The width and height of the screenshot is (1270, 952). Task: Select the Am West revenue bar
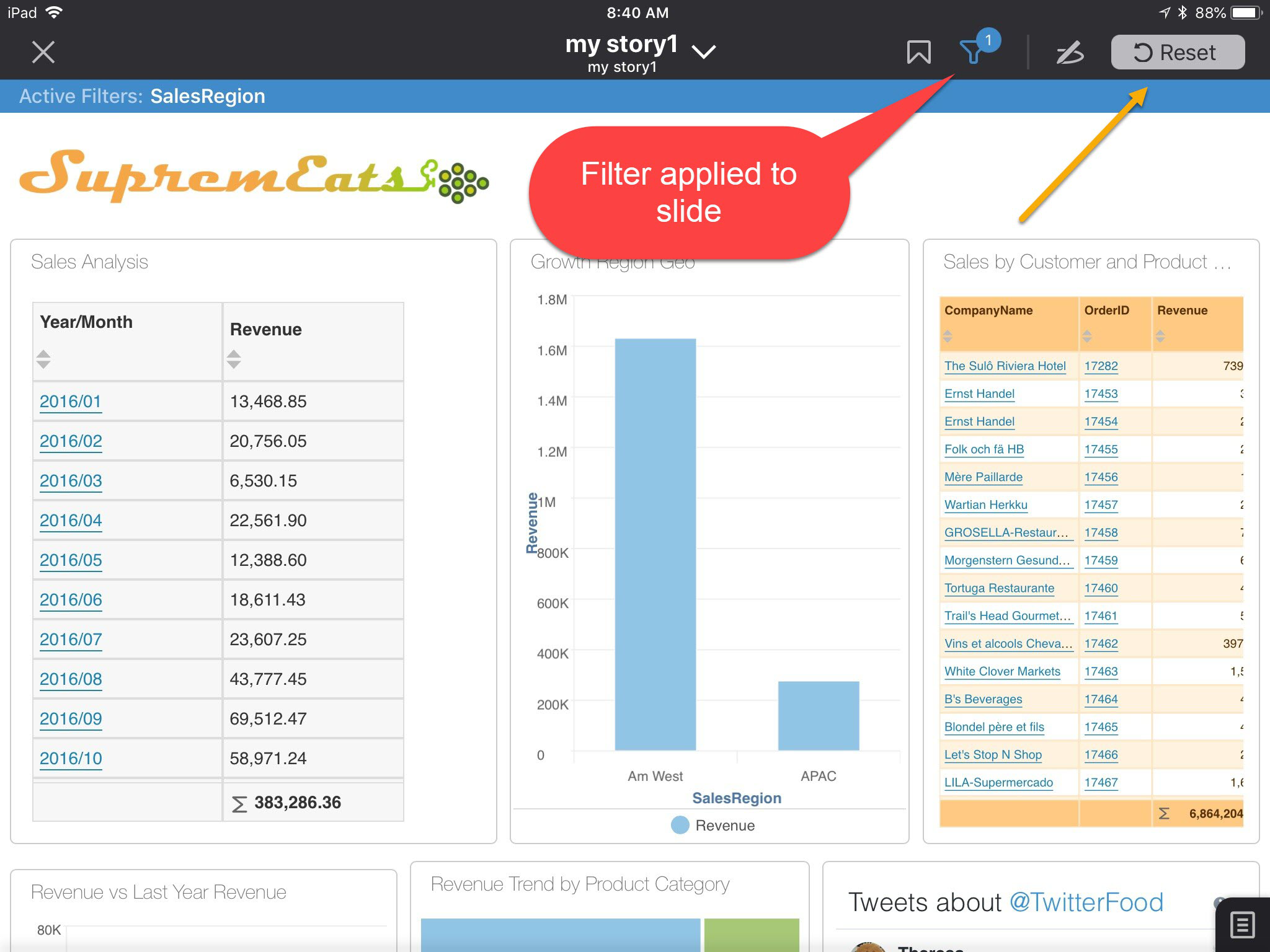[655, 544]
